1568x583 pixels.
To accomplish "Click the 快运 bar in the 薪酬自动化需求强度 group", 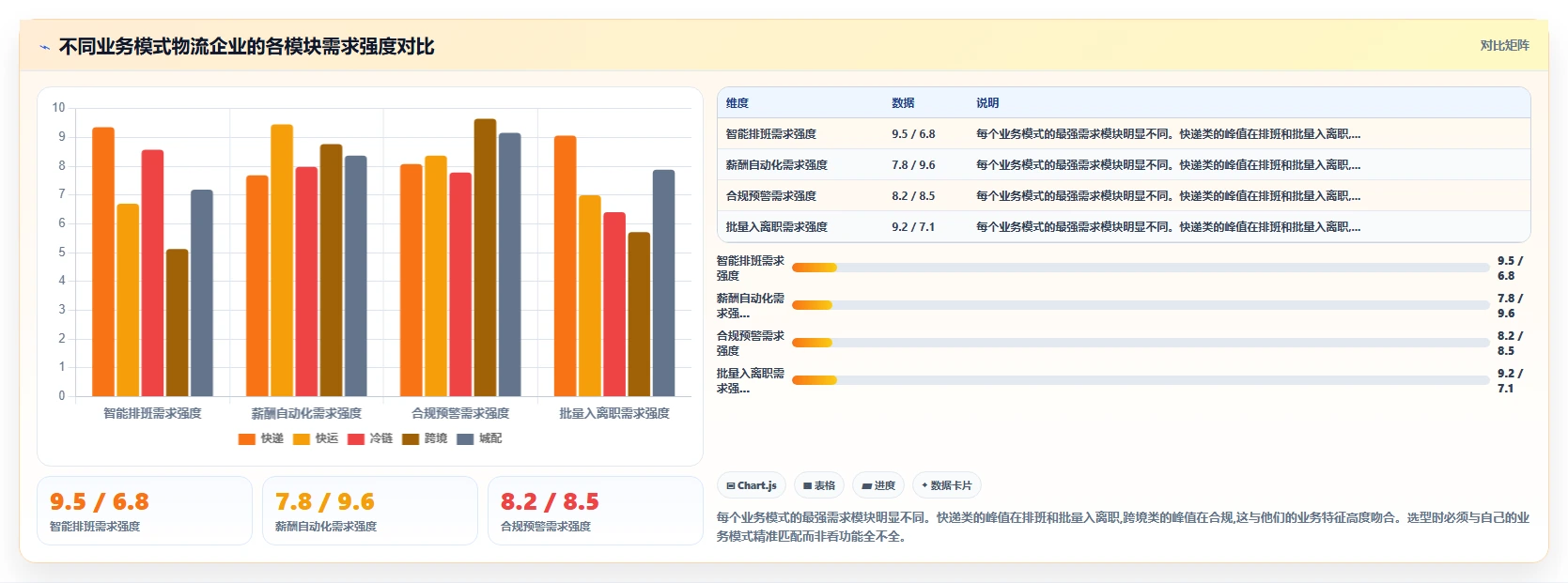I will [282, 260].
